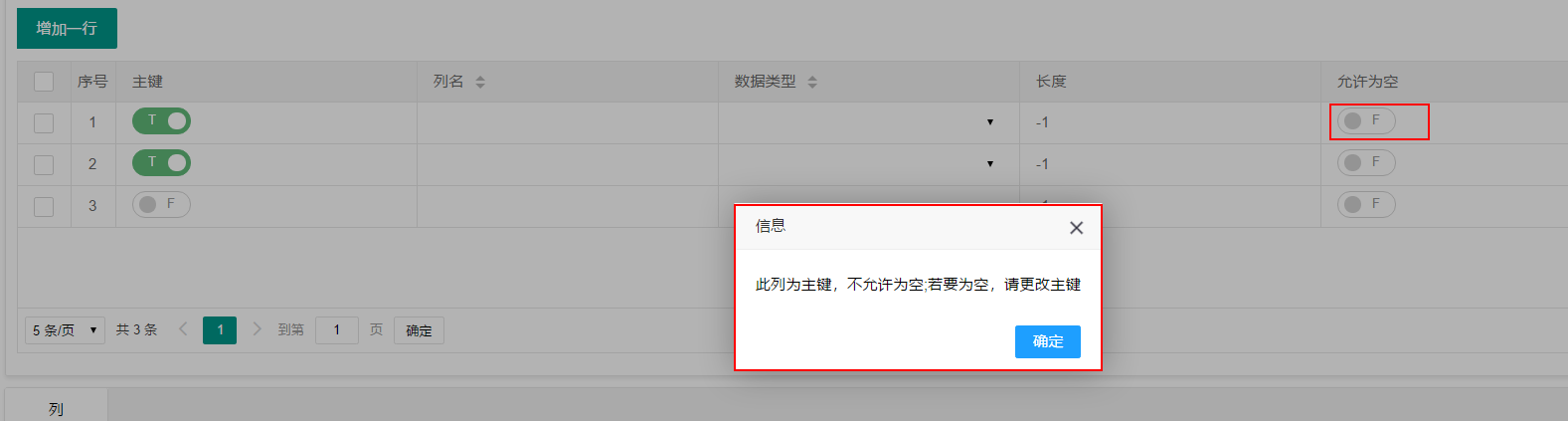Screen dimensions: 1568x421
Task: Sort by 数据类型 column arrows
Action: pyautogui.click(x=812, y=83)
